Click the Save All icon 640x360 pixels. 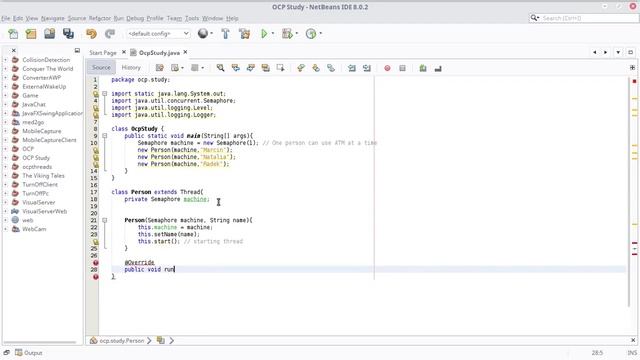click(x=68, y=34)
